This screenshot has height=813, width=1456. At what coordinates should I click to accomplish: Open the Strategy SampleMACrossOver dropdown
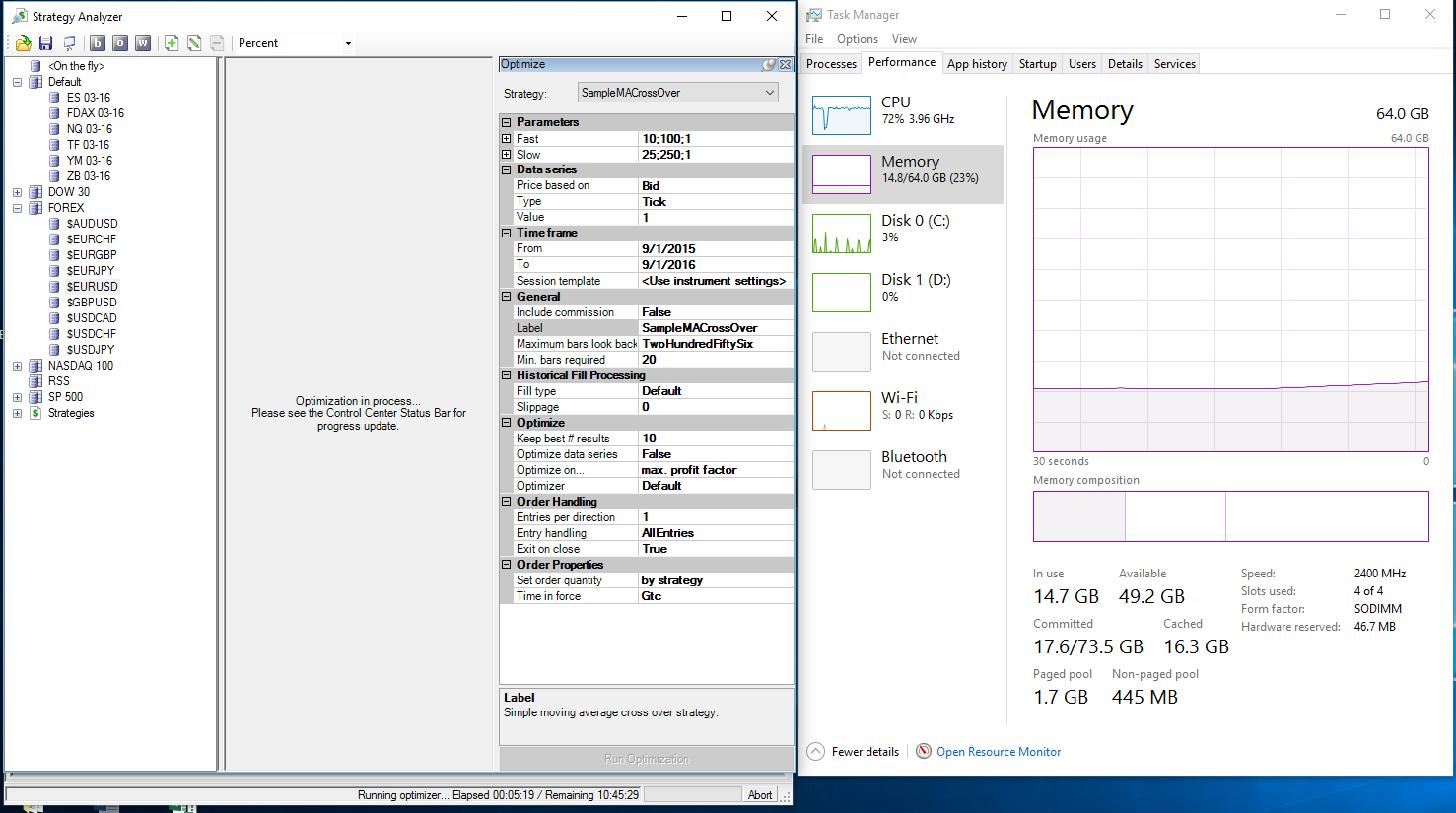pos(677,93)
